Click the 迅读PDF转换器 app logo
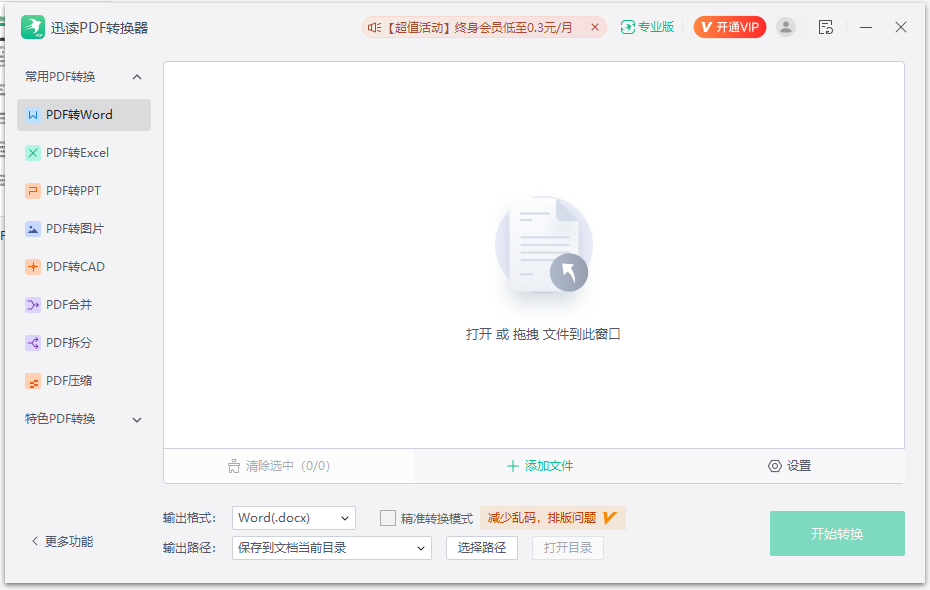The width and height of the screenshot is (930, 590). pyautogui.click(x=33, y=27)
